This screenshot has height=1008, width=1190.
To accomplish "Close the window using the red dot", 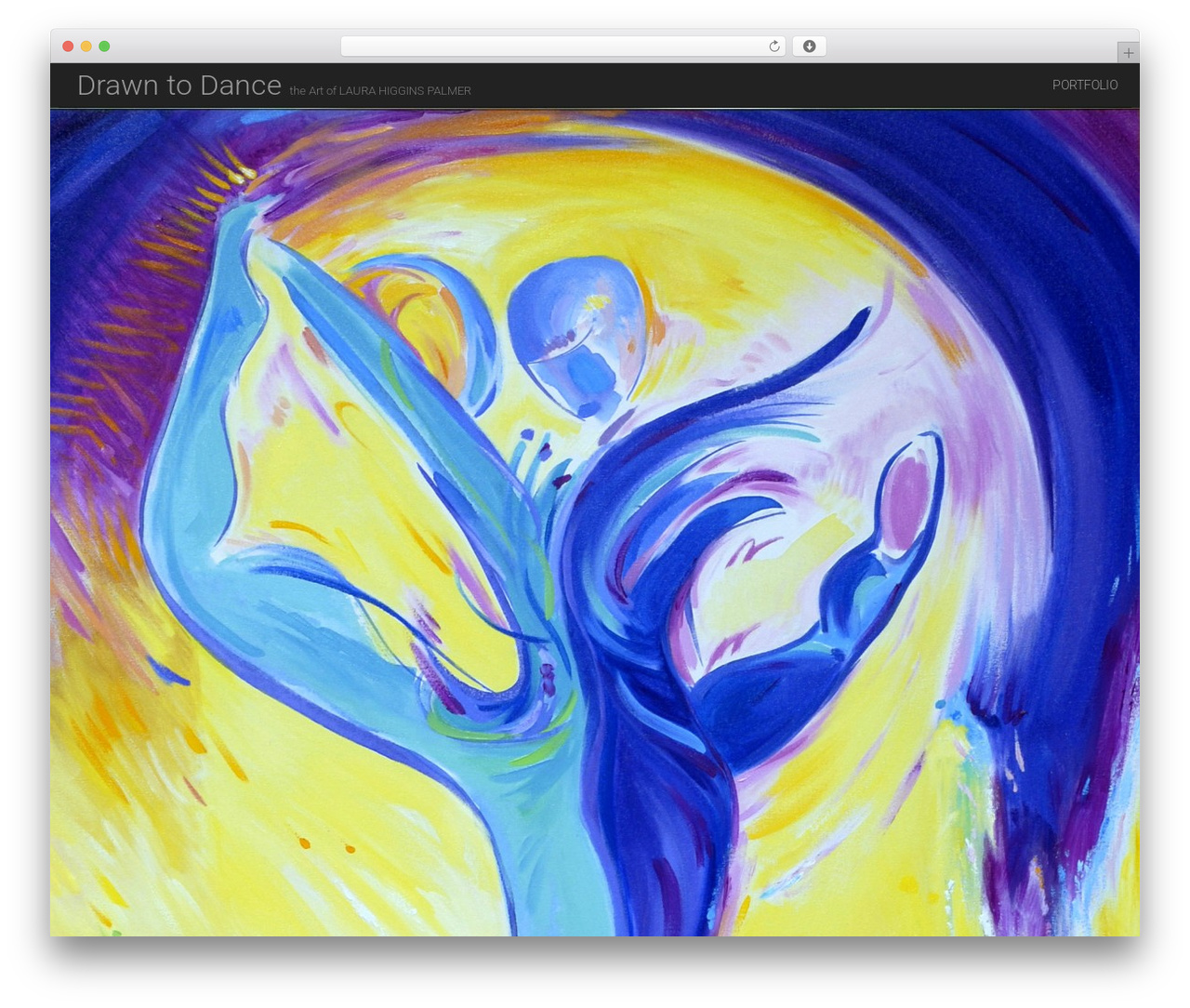I will (68, 46).
